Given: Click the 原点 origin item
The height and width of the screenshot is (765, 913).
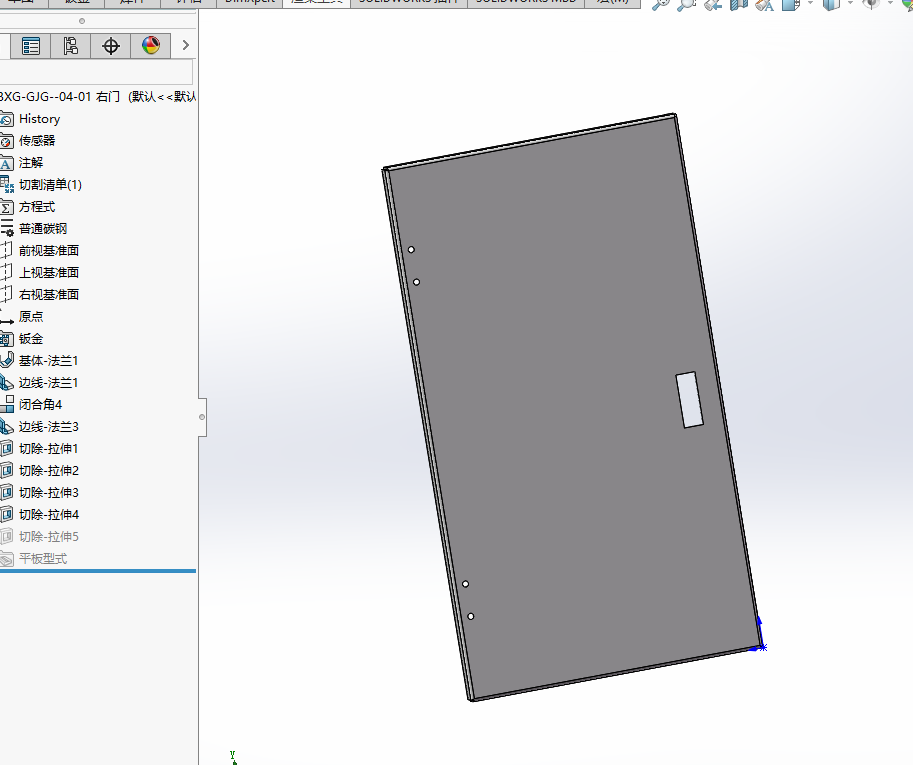Looking at the screenshot, I should tap(31, 317).
